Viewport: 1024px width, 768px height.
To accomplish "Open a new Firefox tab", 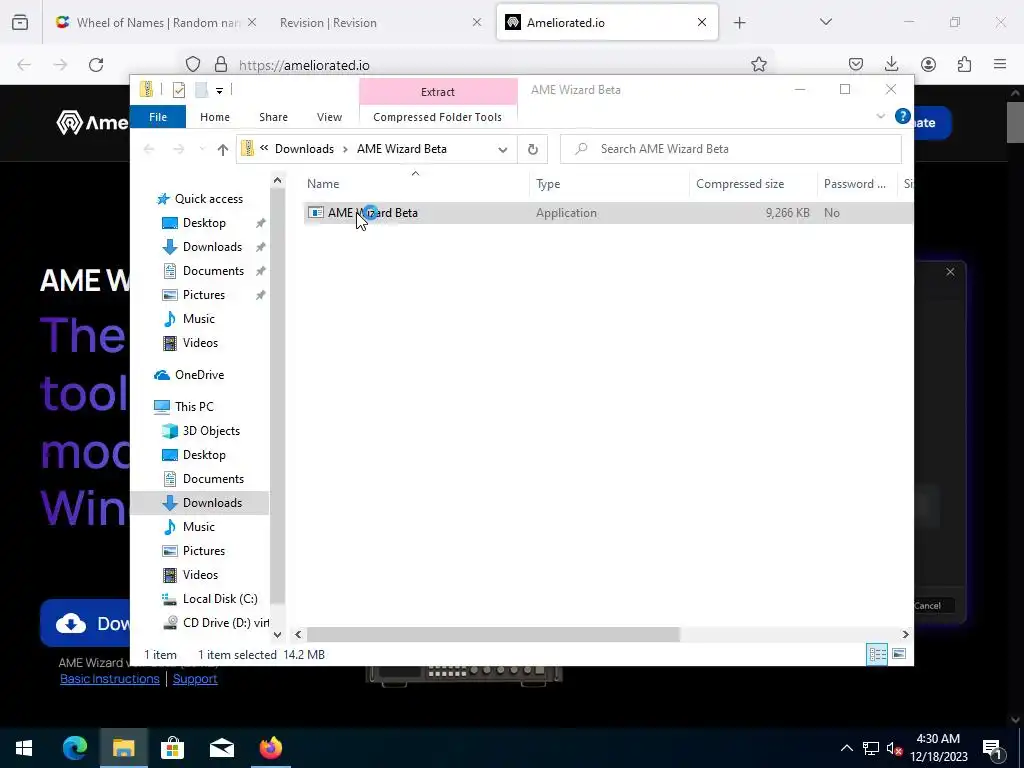I will point(739,22).
